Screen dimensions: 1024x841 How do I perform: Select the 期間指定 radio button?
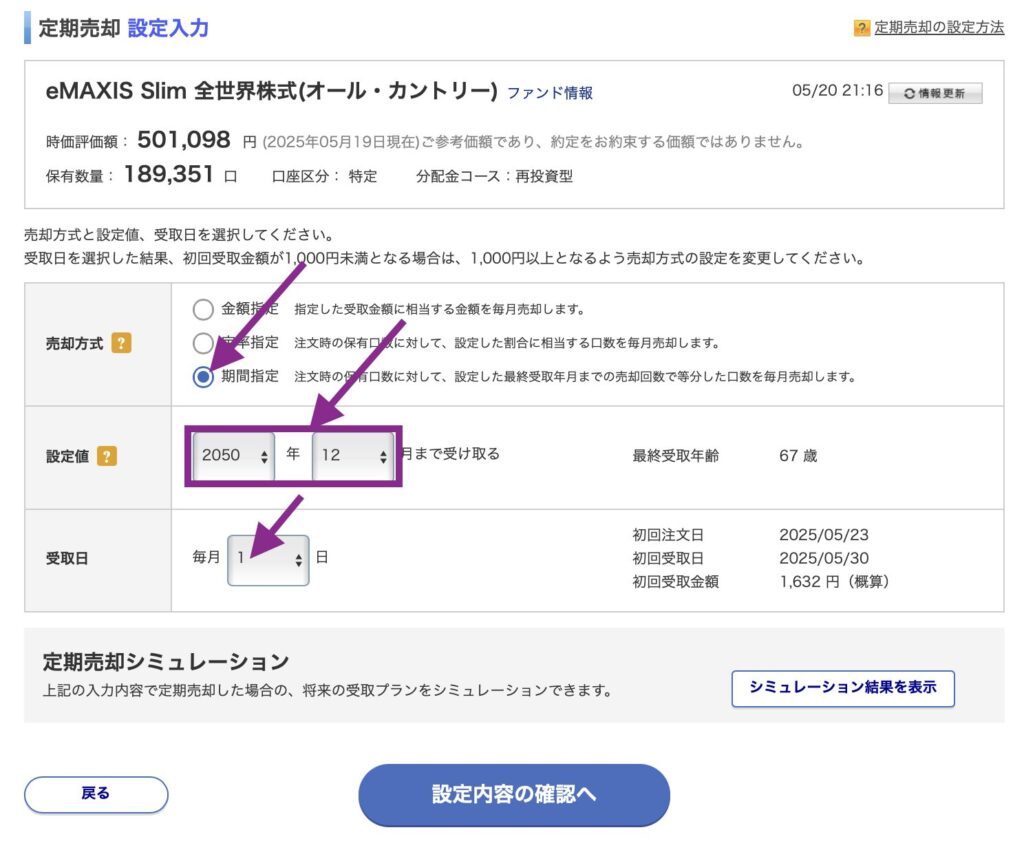tap(203, 377)
